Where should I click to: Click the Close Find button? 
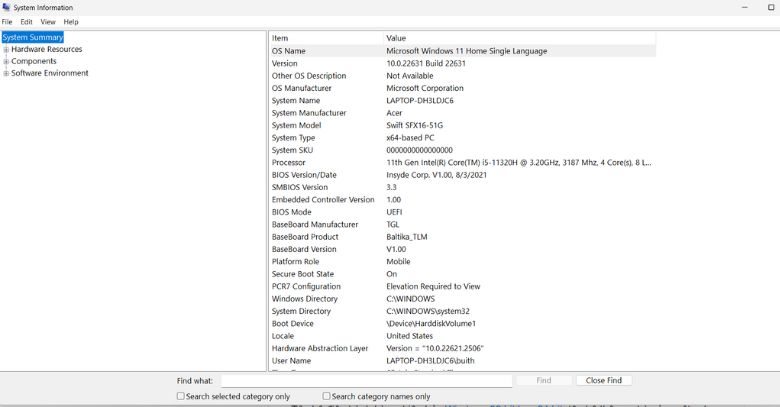pos(604,380)
